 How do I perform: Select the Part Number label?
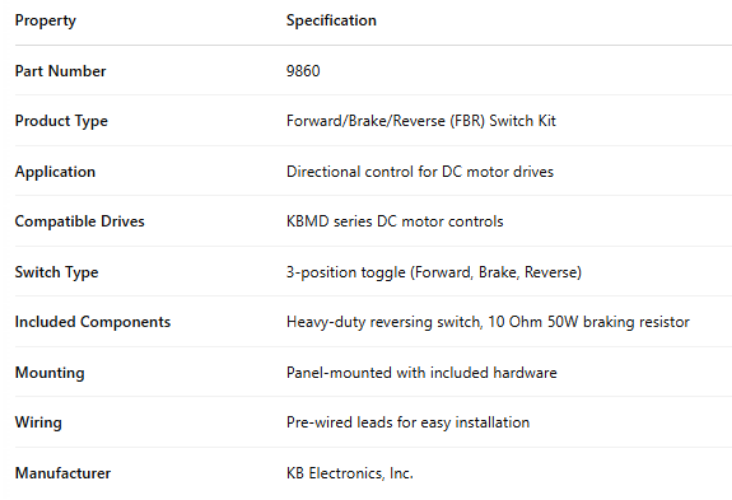click(60, 71)
